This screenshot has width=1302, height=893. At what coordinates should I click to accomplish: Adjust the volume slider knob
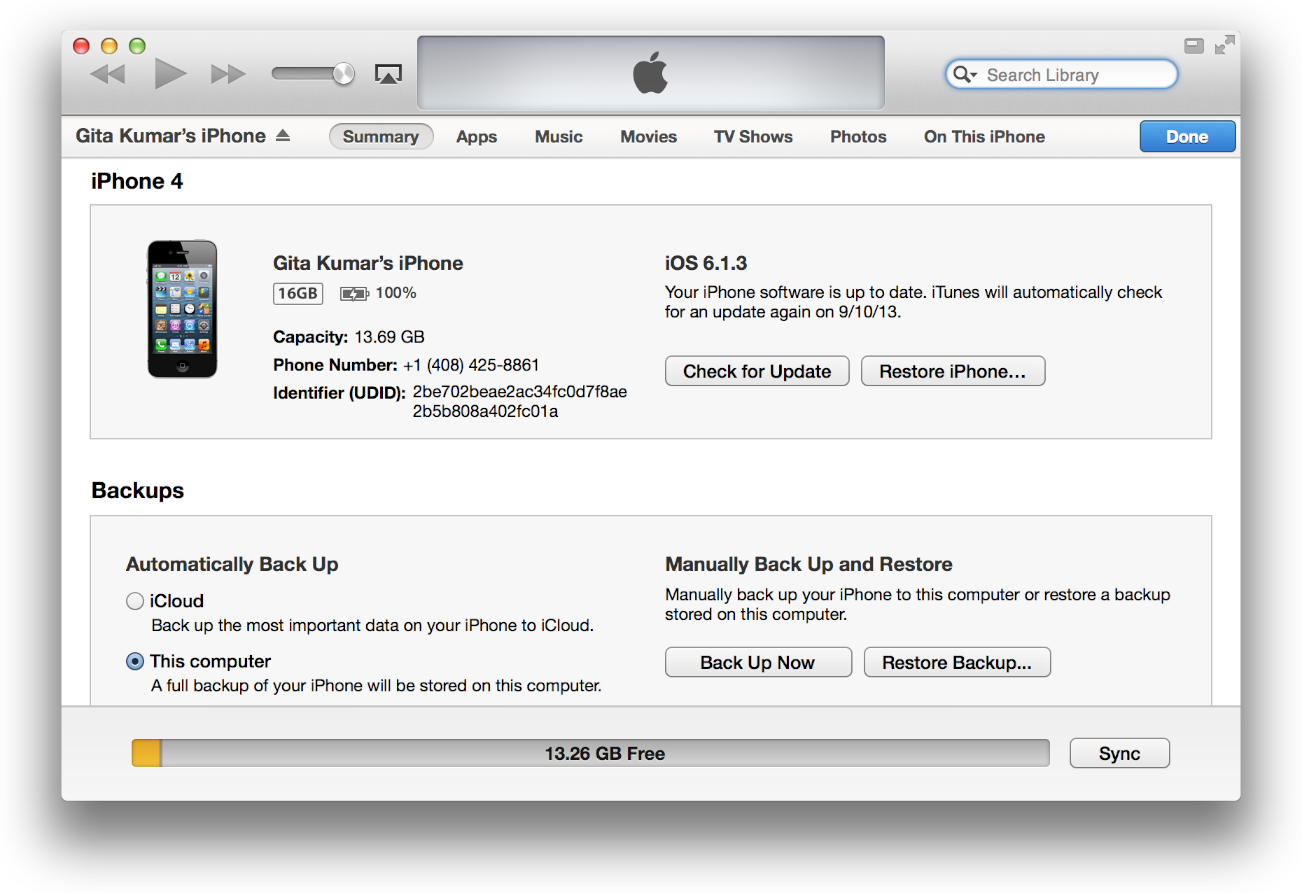coord(343,73)
